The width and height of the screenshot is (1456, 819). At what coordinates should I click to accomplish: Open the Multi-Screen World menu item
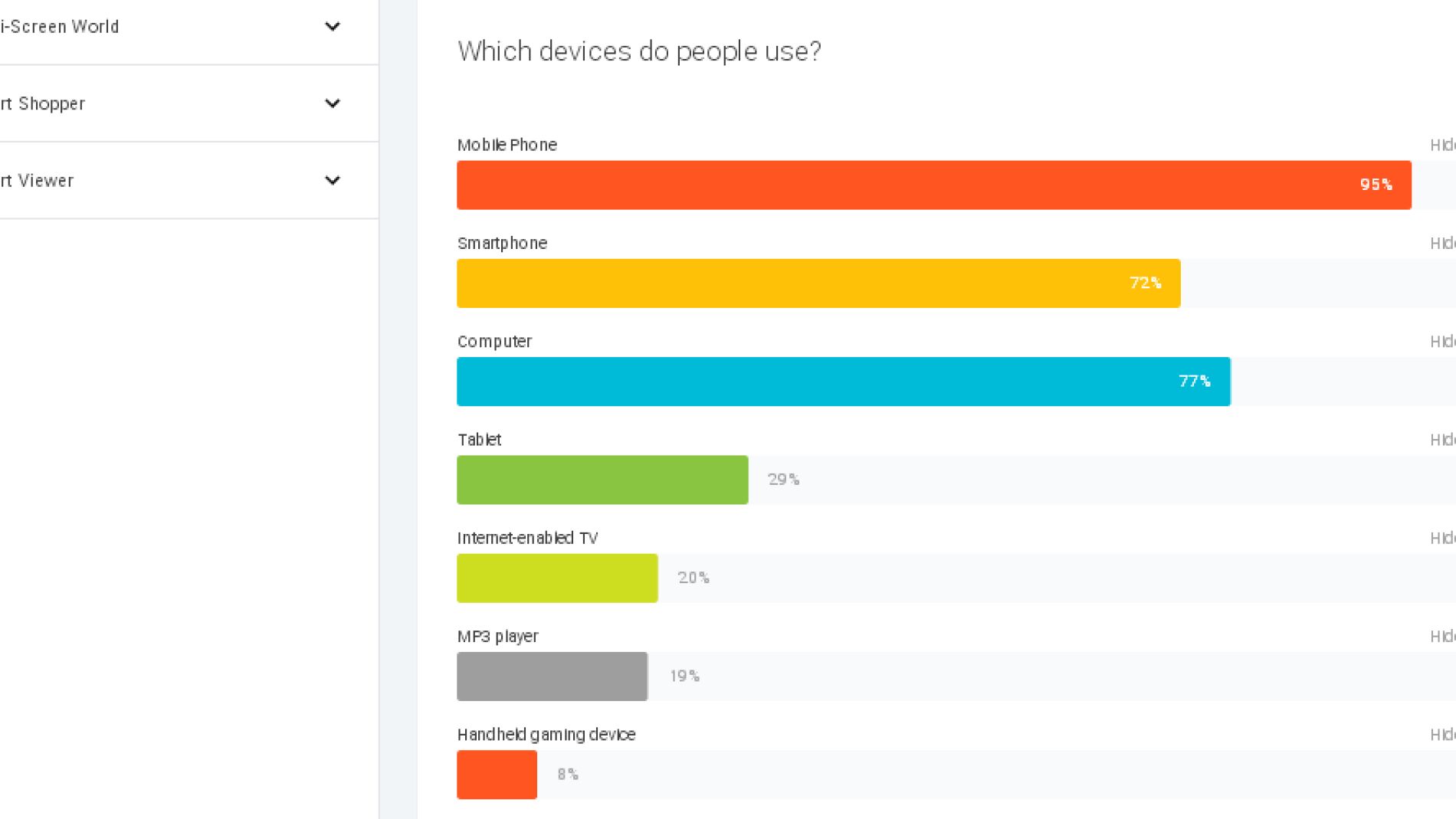pyautogui.click(x=60, y=27)
